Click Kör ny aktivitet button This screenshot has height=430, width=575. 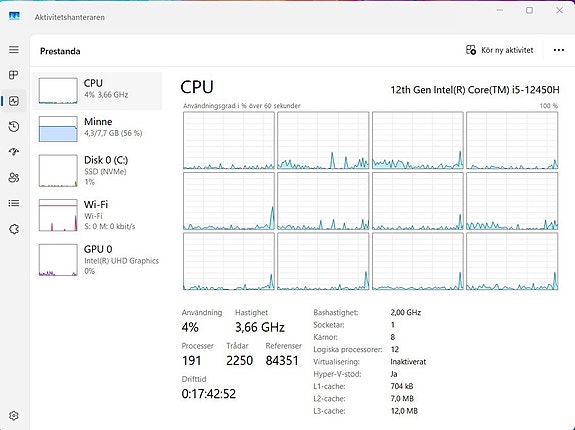(x=499, y=50)
